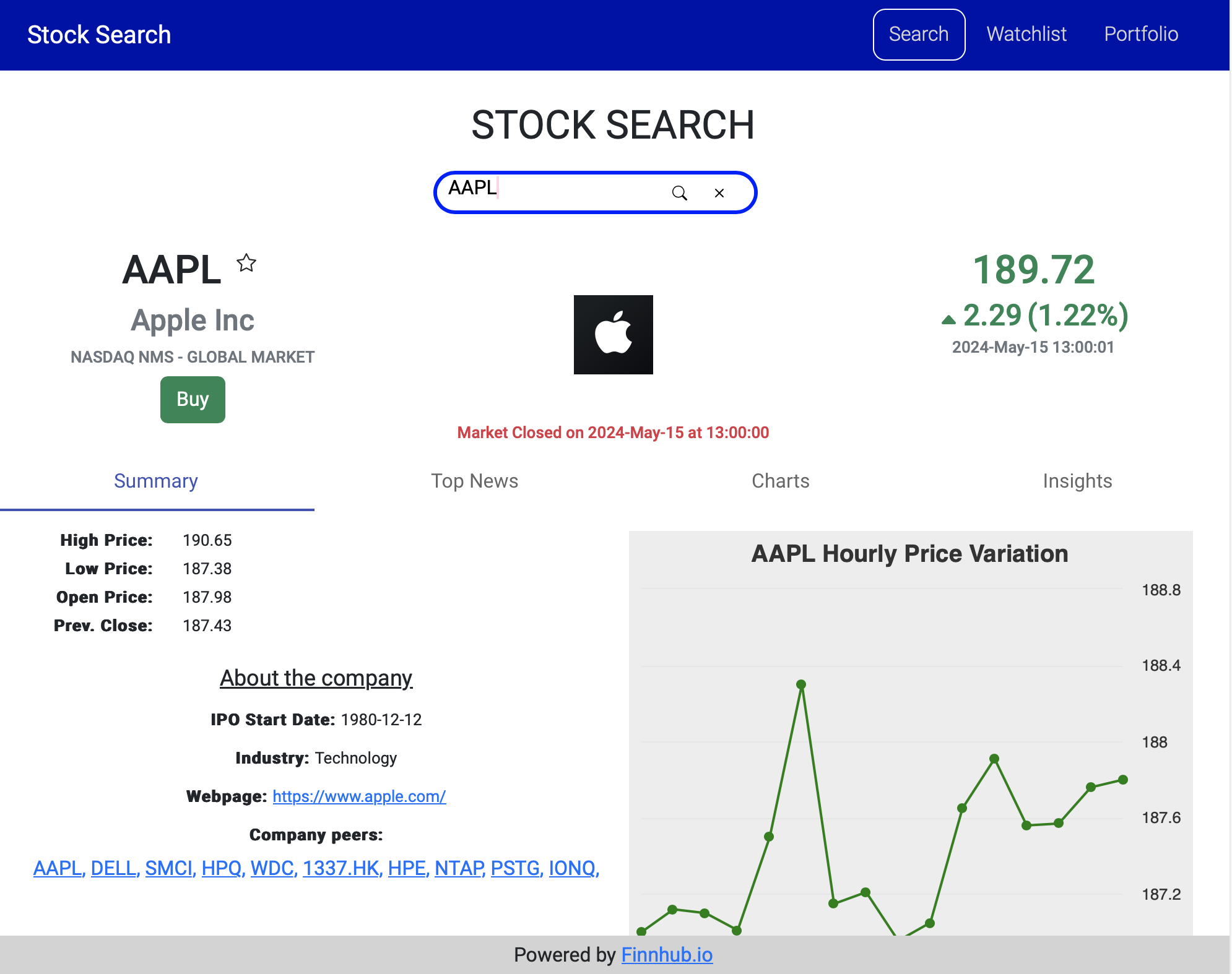Open the apple.com webpage link

(x=359, y=796)
